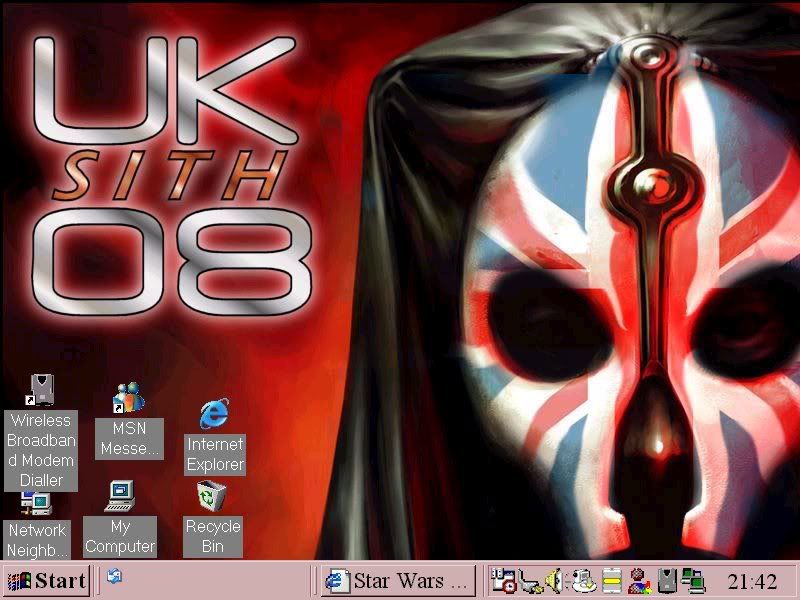Click the grey modem dialler tray icon
The image size is (800, 600).
tap(666, 581)
